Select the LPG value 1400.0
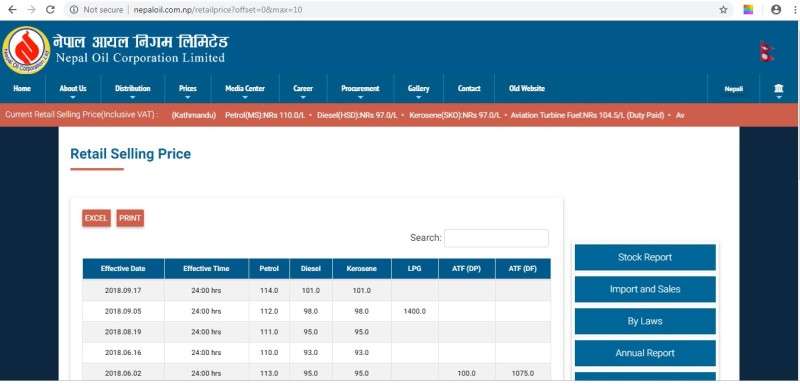The height and width of the screenshot is (384, 800). [x=414, y=311]
